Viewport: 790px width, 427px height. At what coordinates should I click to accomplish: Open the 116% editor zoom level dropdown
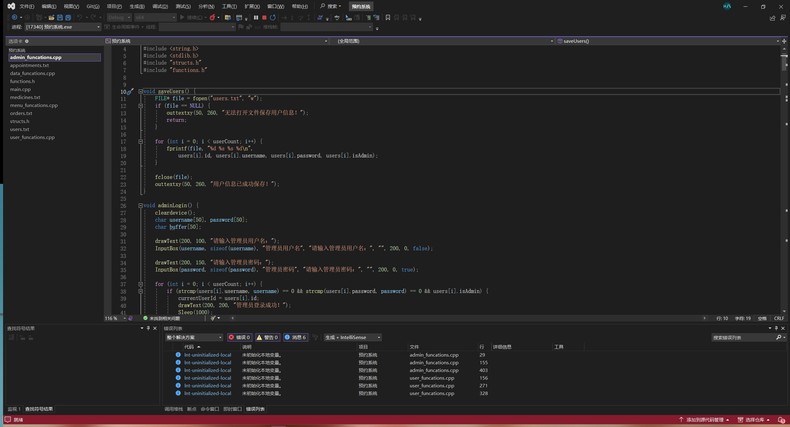[x=112, y=318]
